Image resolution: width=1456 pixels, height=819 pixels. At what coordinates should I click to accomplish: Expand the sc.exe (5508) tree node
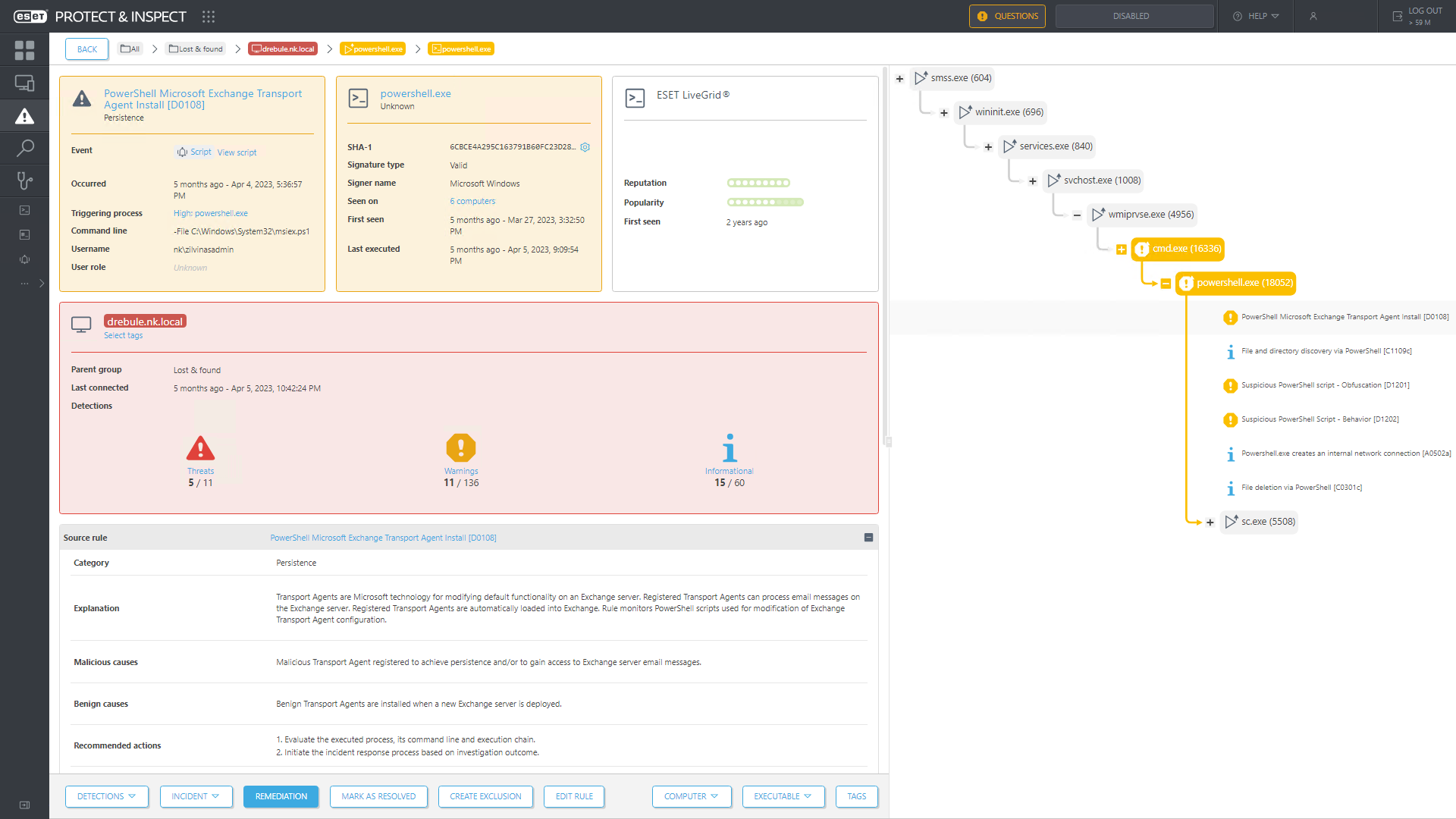[1210, 522]
